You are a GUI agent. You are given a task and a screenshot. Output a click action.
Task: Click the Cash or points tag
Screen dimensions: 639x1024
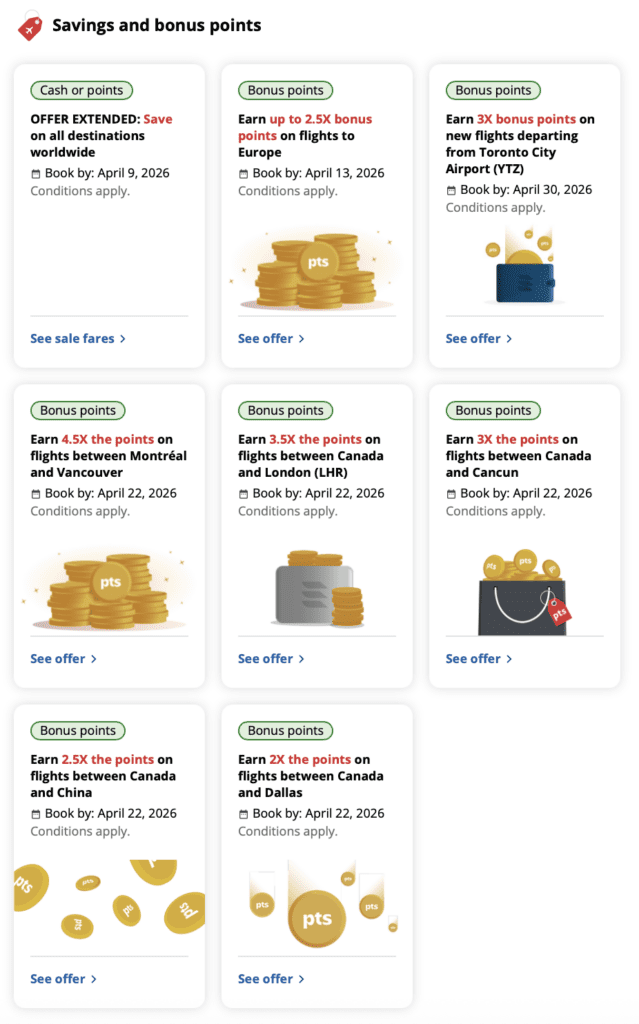(81, 91)
